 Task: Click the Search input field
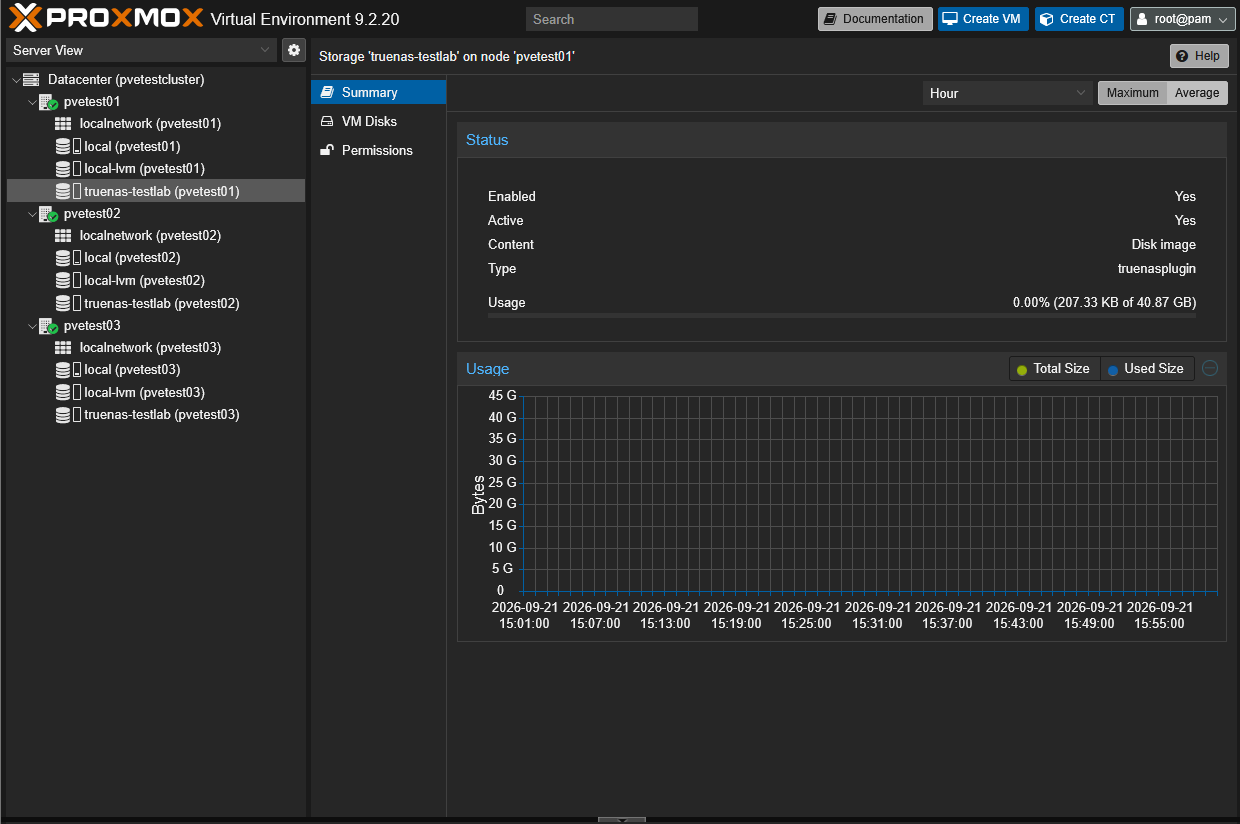(x=612, y=19)
